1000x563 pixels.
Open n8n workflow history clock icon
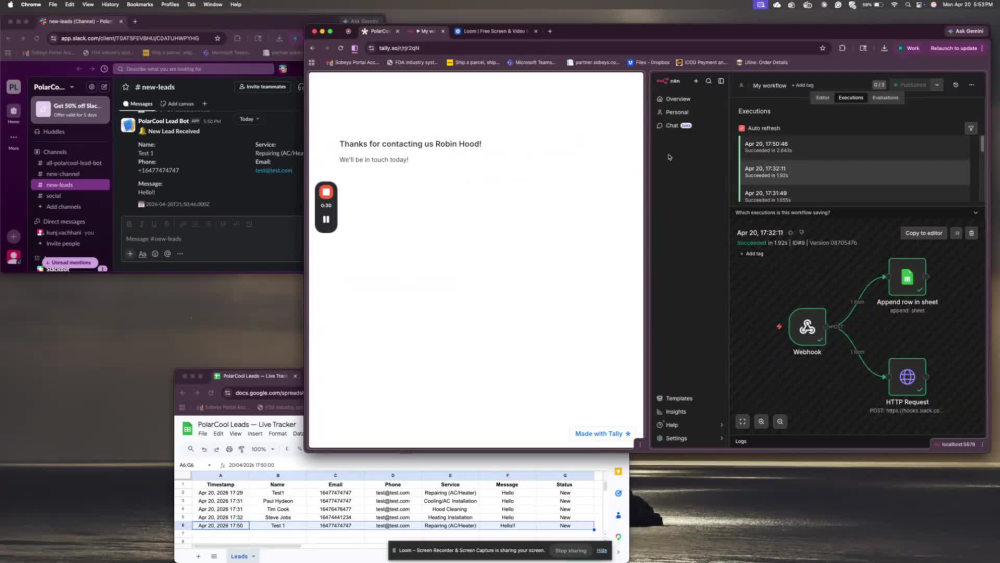click(x=955, y=85)
